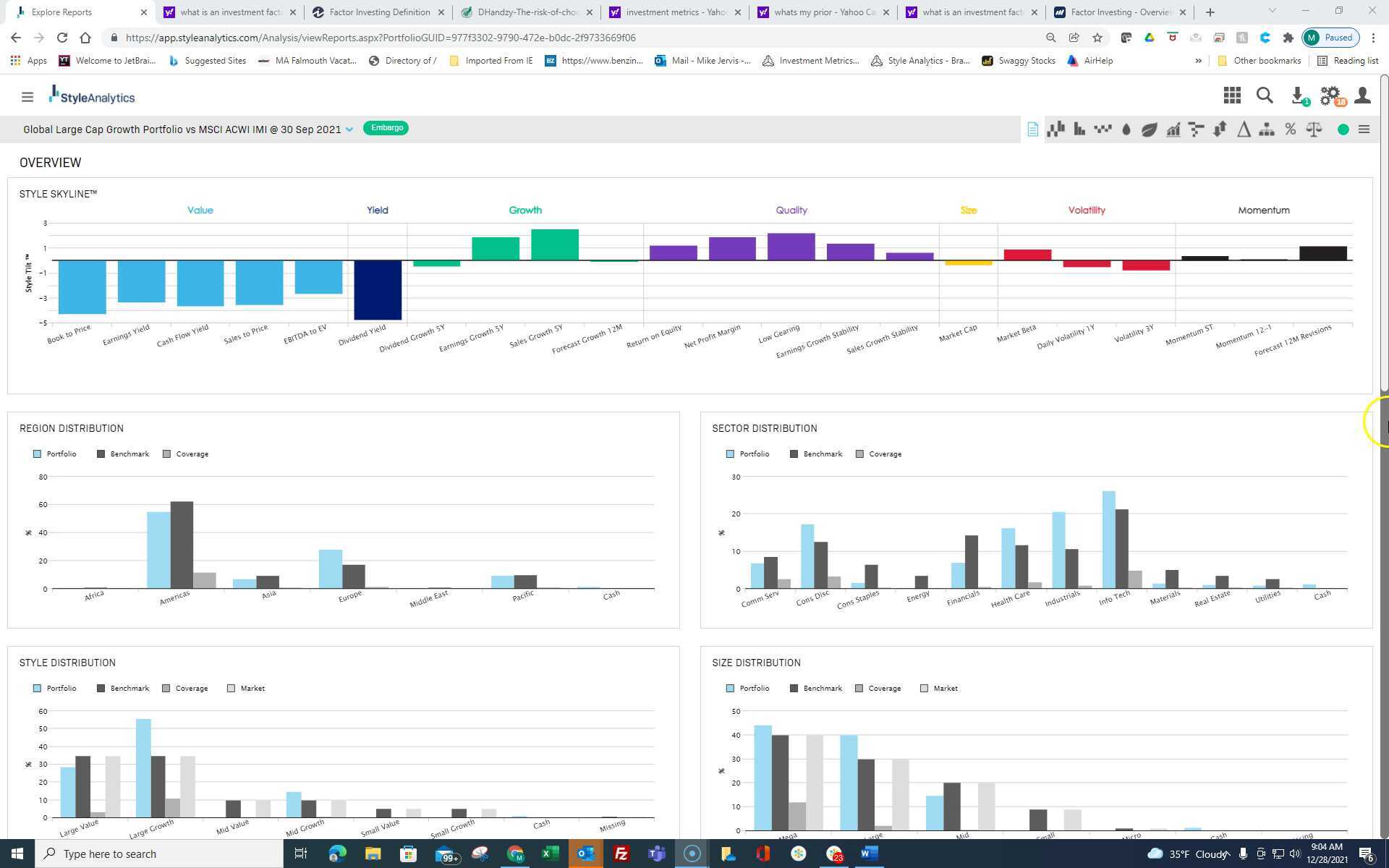Open the percent sign report icon

pos(1290,129)
